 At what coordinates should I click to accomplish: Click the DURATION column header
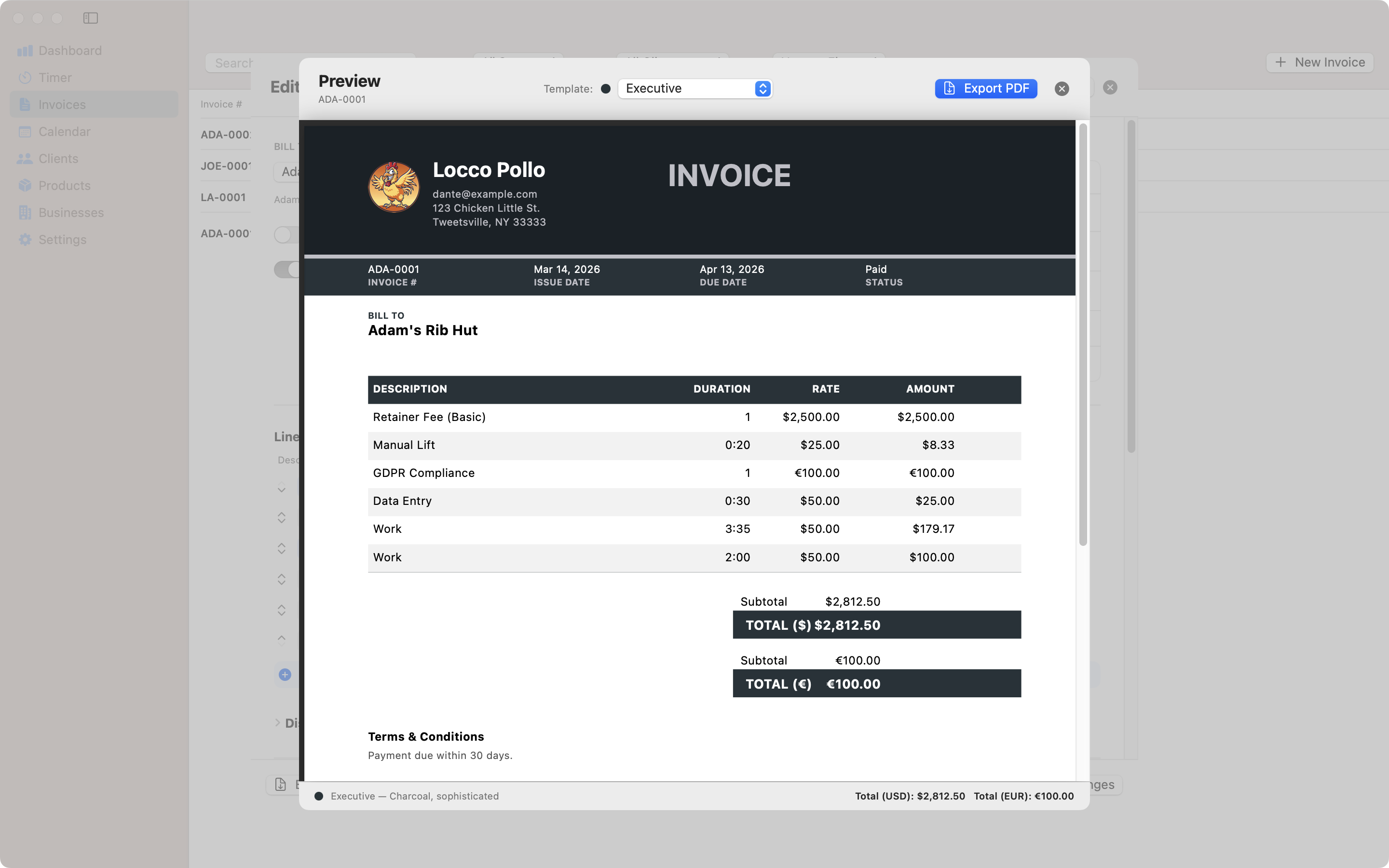click(x=722, y=389)
